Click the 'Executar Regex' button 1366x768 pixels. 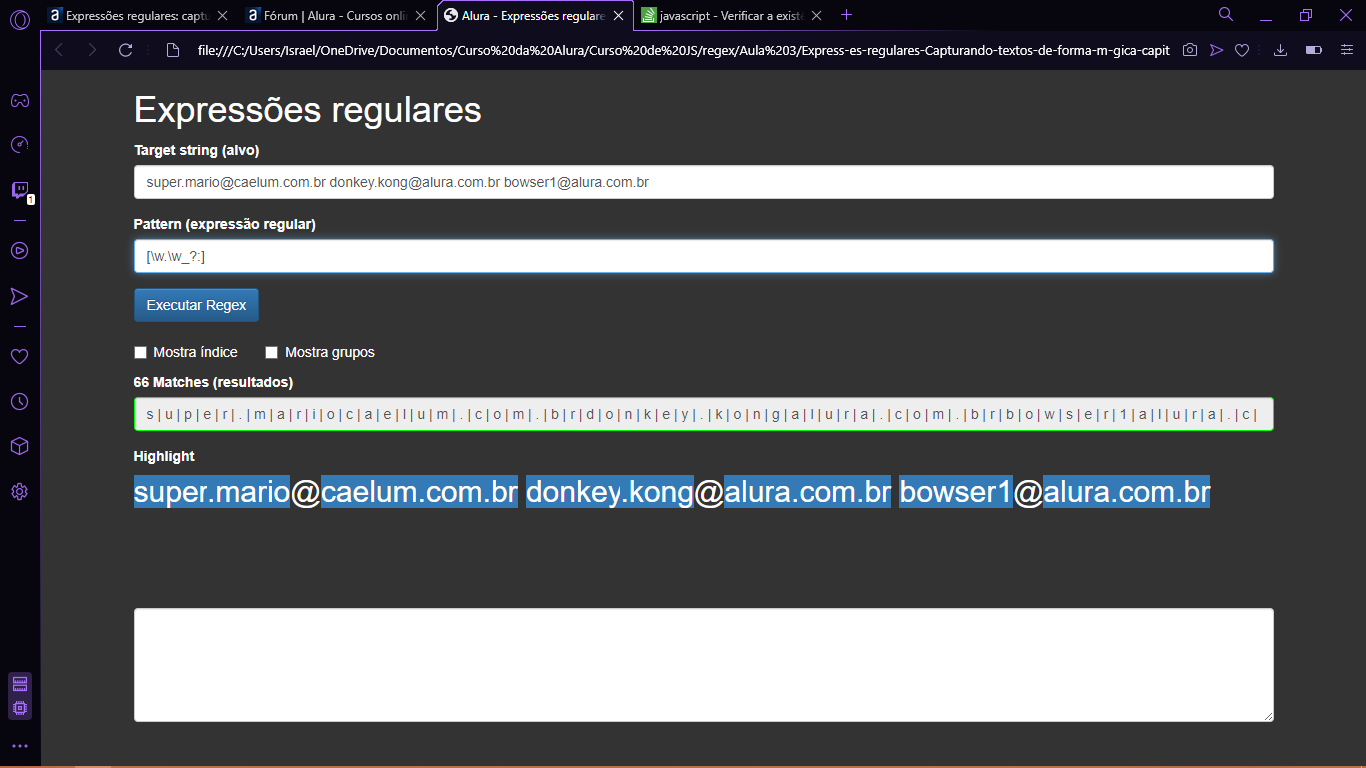196,305
